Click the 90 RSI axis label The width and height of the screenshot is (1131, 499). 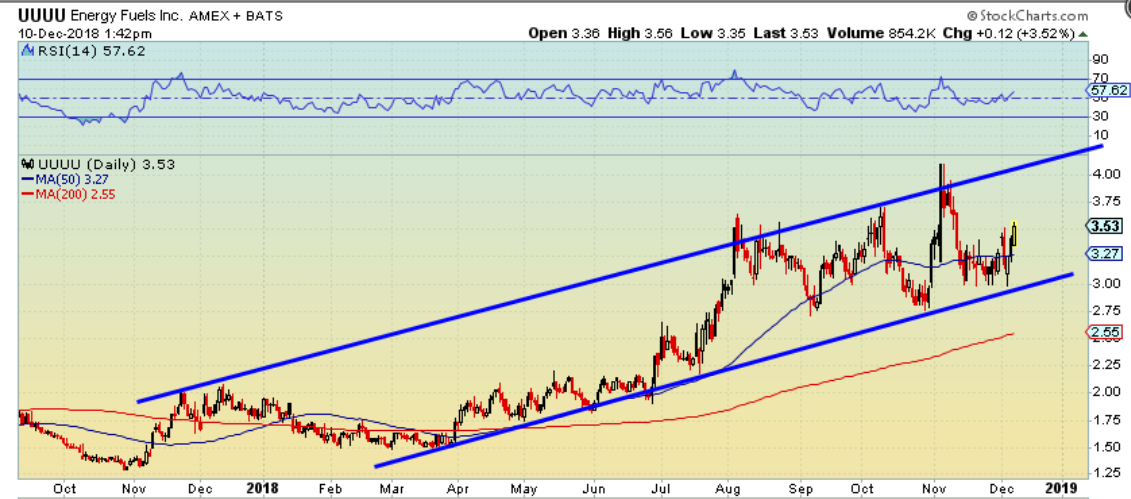[1101, 59]
